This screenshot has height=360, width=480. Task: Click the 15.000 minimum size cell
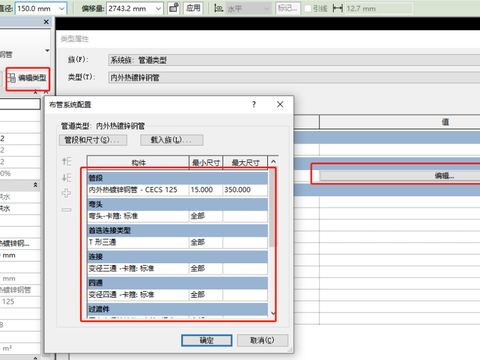tap(206, 190)
